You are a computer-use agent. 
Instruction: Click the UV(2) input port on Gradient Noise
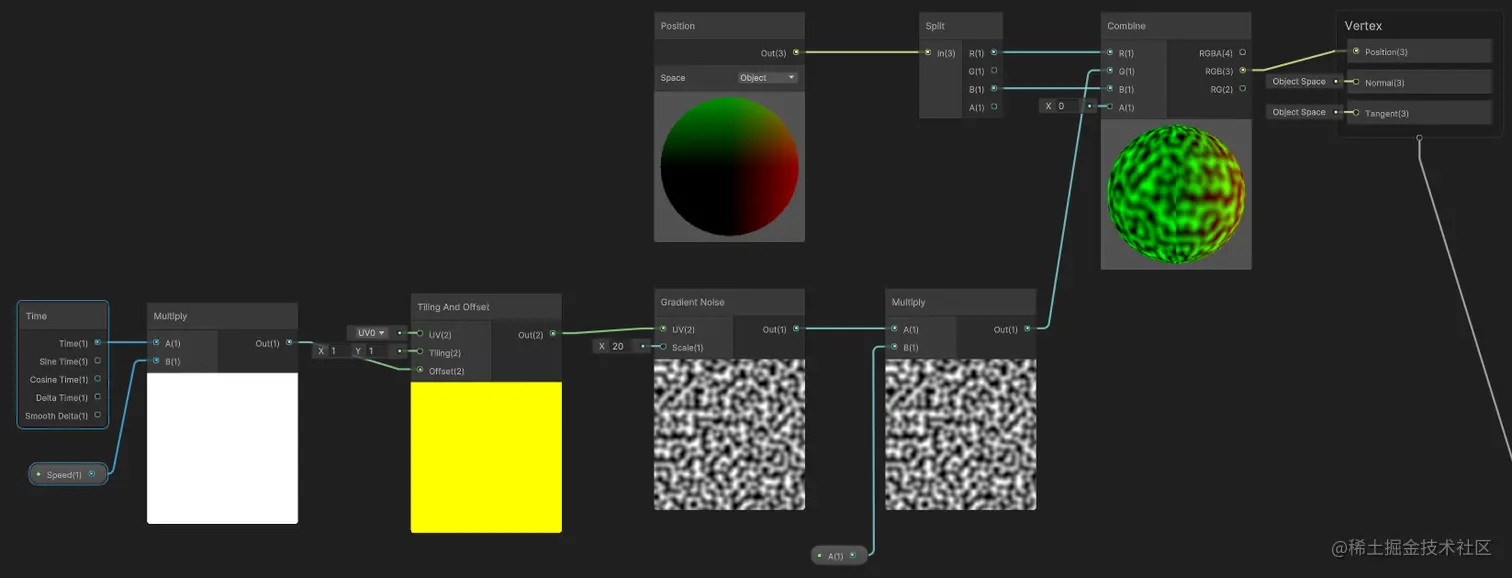(x=661, y=328)
